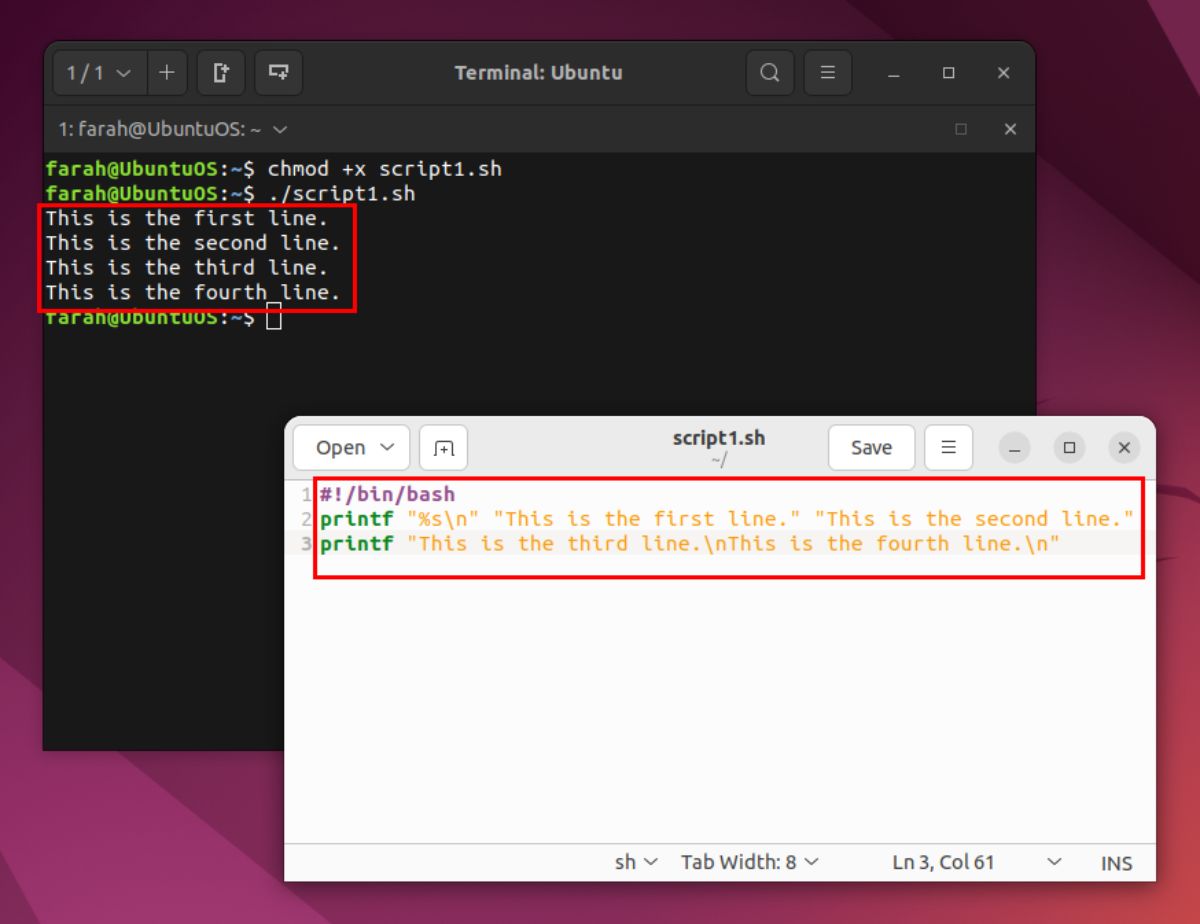Viewport: 1200px width, 924px height.
Task: Maximize the farah@UbuntuOS terminal pane
Action: point(961,129)
